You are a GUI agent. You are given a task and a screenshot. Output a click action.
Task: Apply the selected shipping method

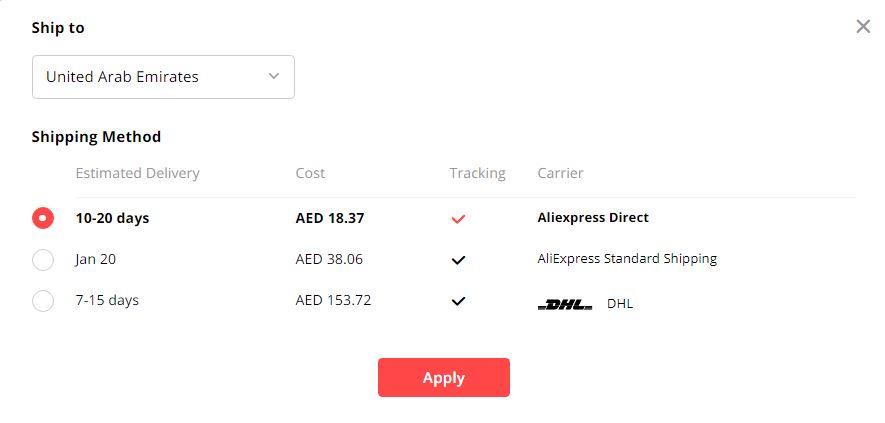pyautogui.click(x=444, y=377)
